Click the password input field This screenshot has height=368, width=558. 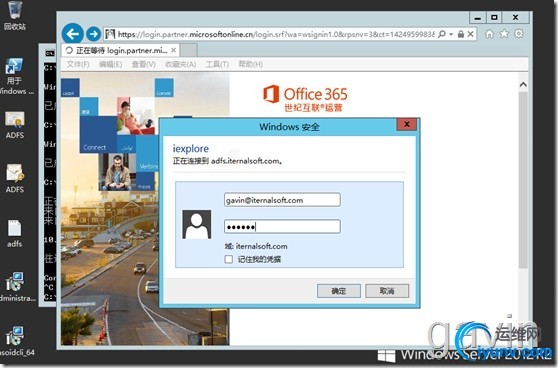click(x=282, y=226)
